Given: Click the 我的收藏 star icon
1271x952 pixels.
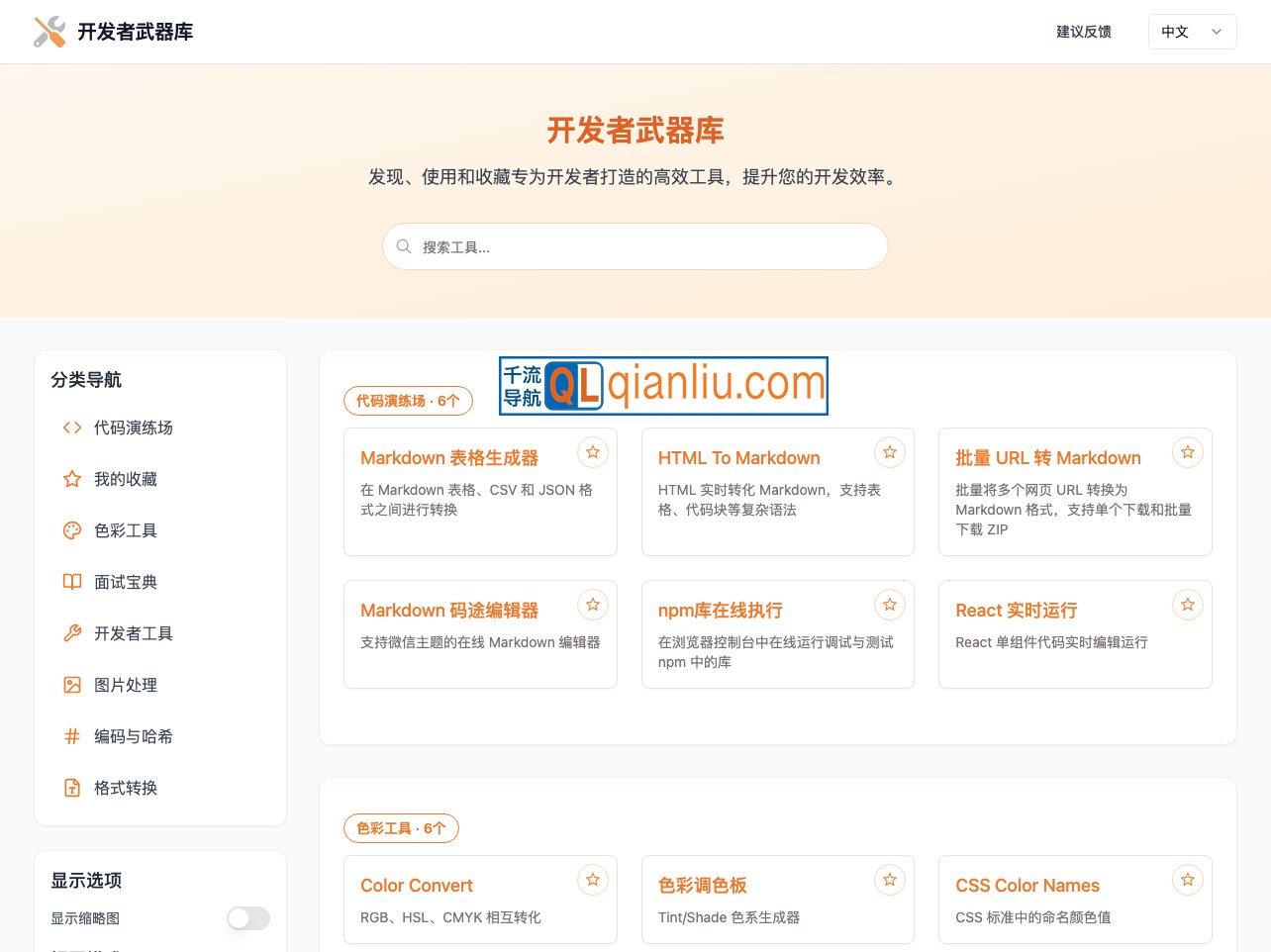Looking at the screenshot, I should pyautogui.click(x=71, y=479).
